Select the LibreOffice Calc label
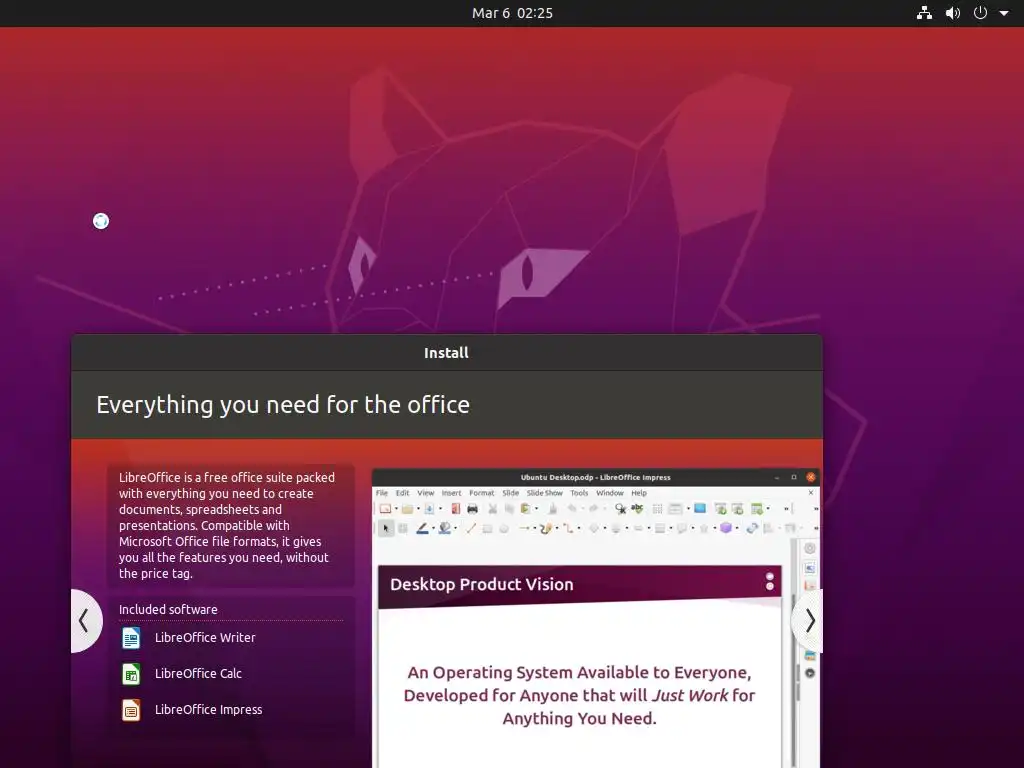The width and height of the screenshot is (1024, 768). (199, 673)
